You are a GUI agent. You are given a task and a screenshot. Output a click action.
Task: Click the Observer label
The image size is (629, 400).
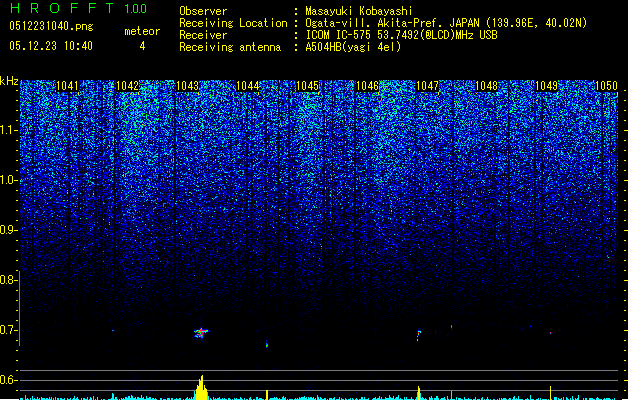pos(203,11)
